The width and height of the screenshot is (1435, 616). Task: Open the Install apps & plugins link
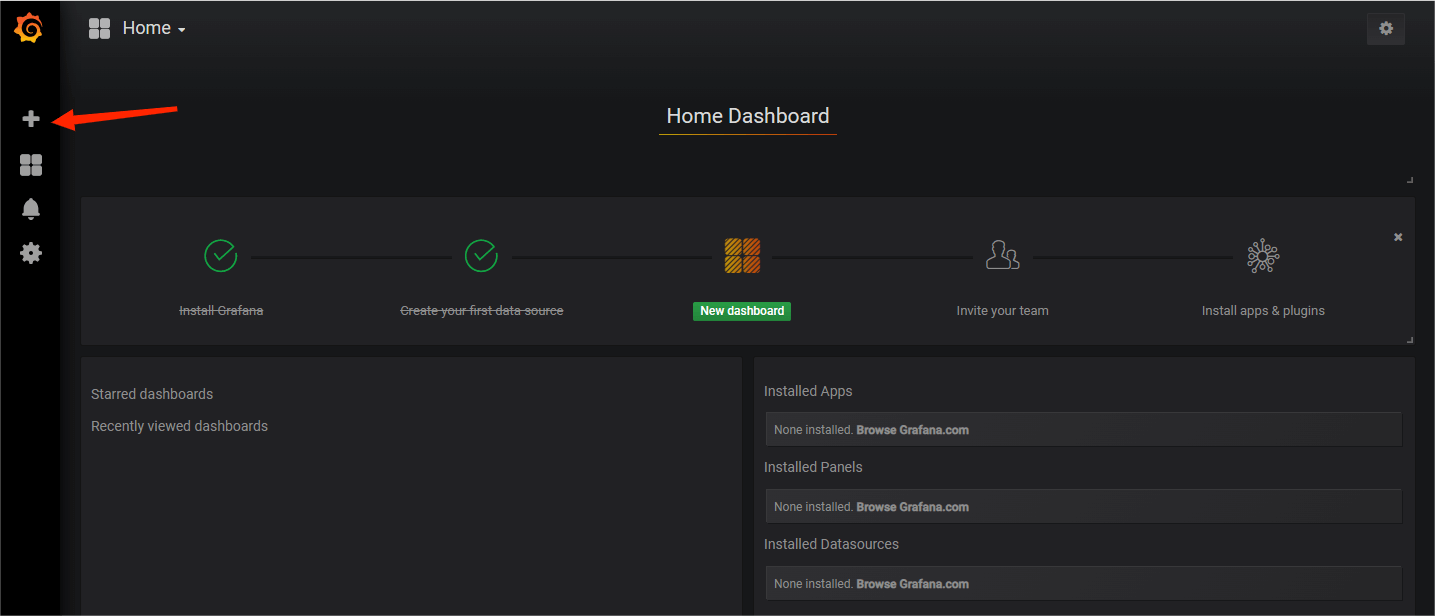point(1263,311)
